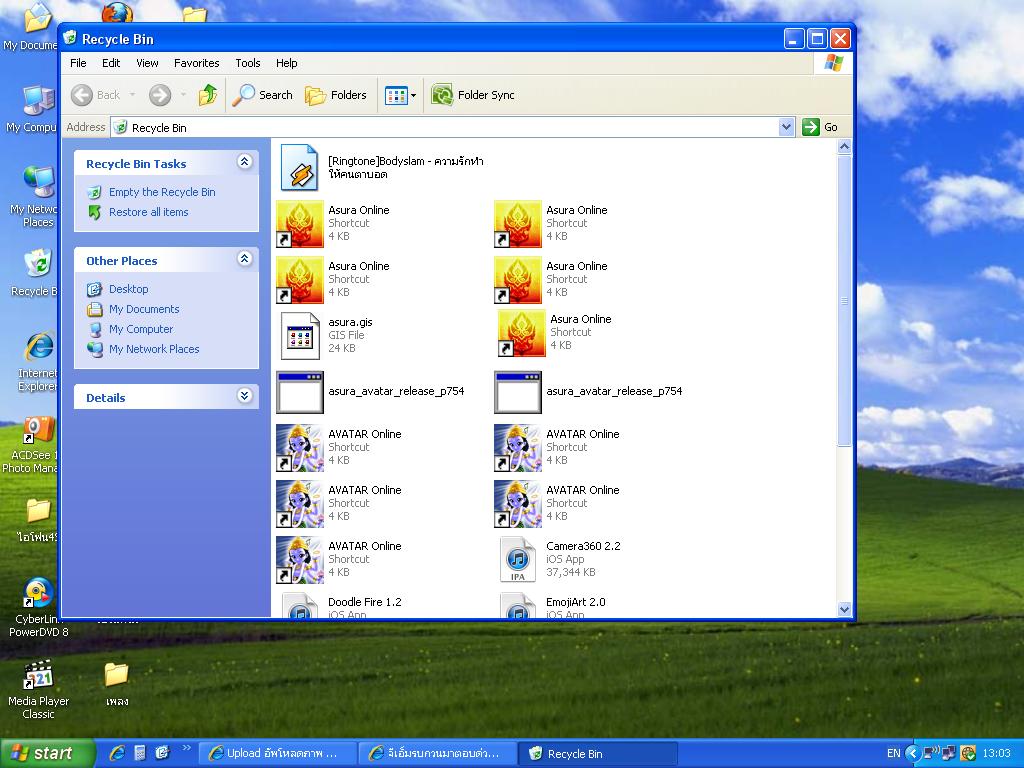Show the Folders pane
1024x768 pixels.
(x=336, y=95)
